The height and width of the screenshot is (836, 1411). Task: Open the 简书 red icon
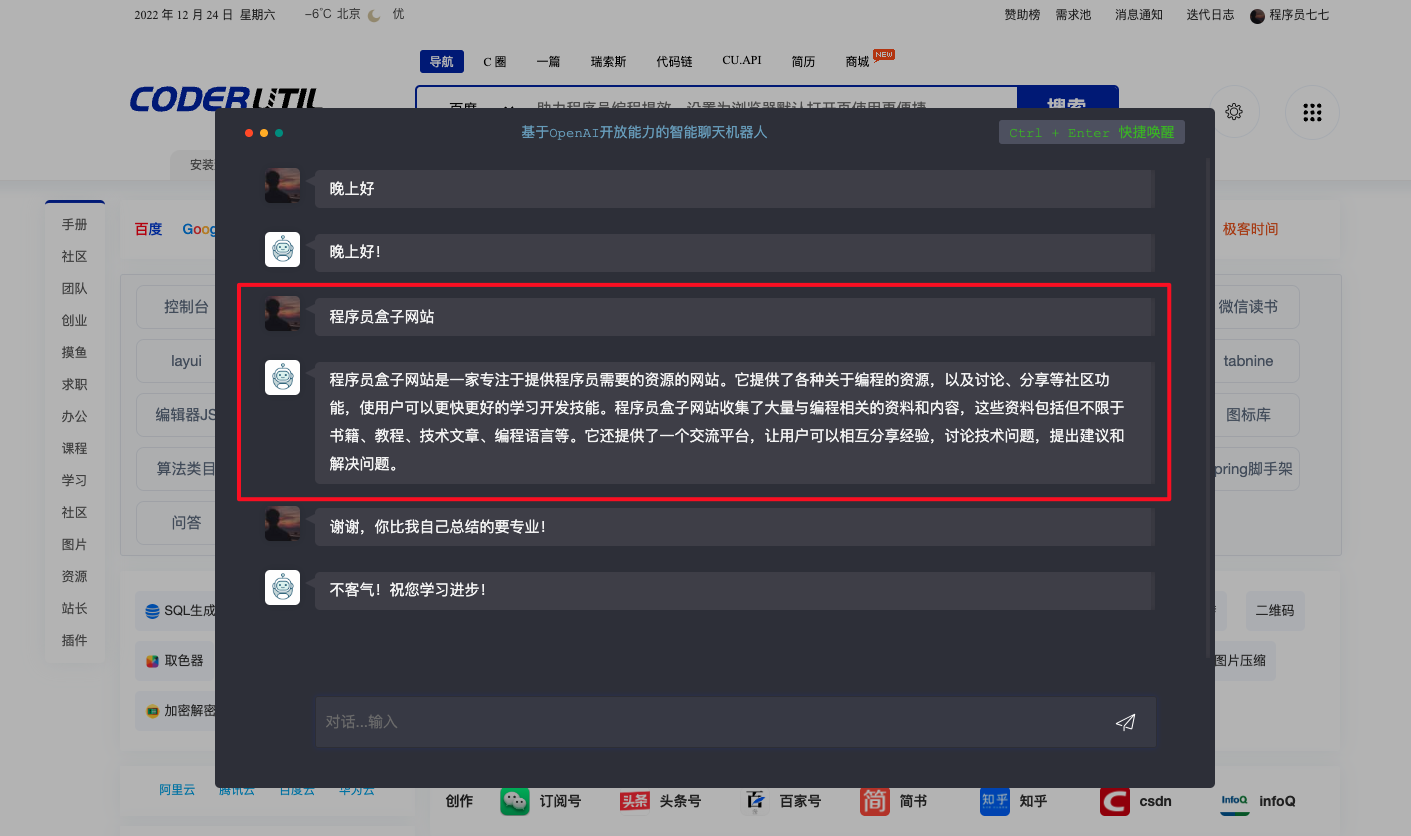[875, 801]
